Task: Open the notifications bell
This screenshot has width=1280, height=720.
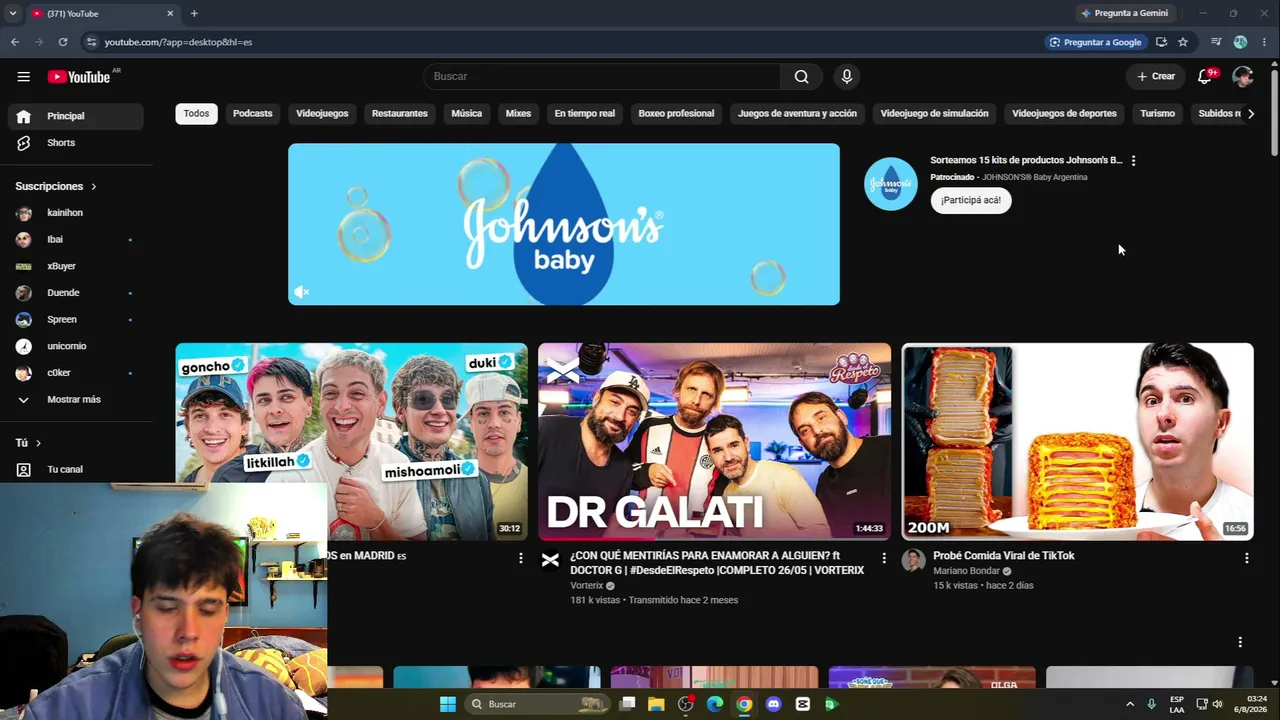Action: 1205,76
